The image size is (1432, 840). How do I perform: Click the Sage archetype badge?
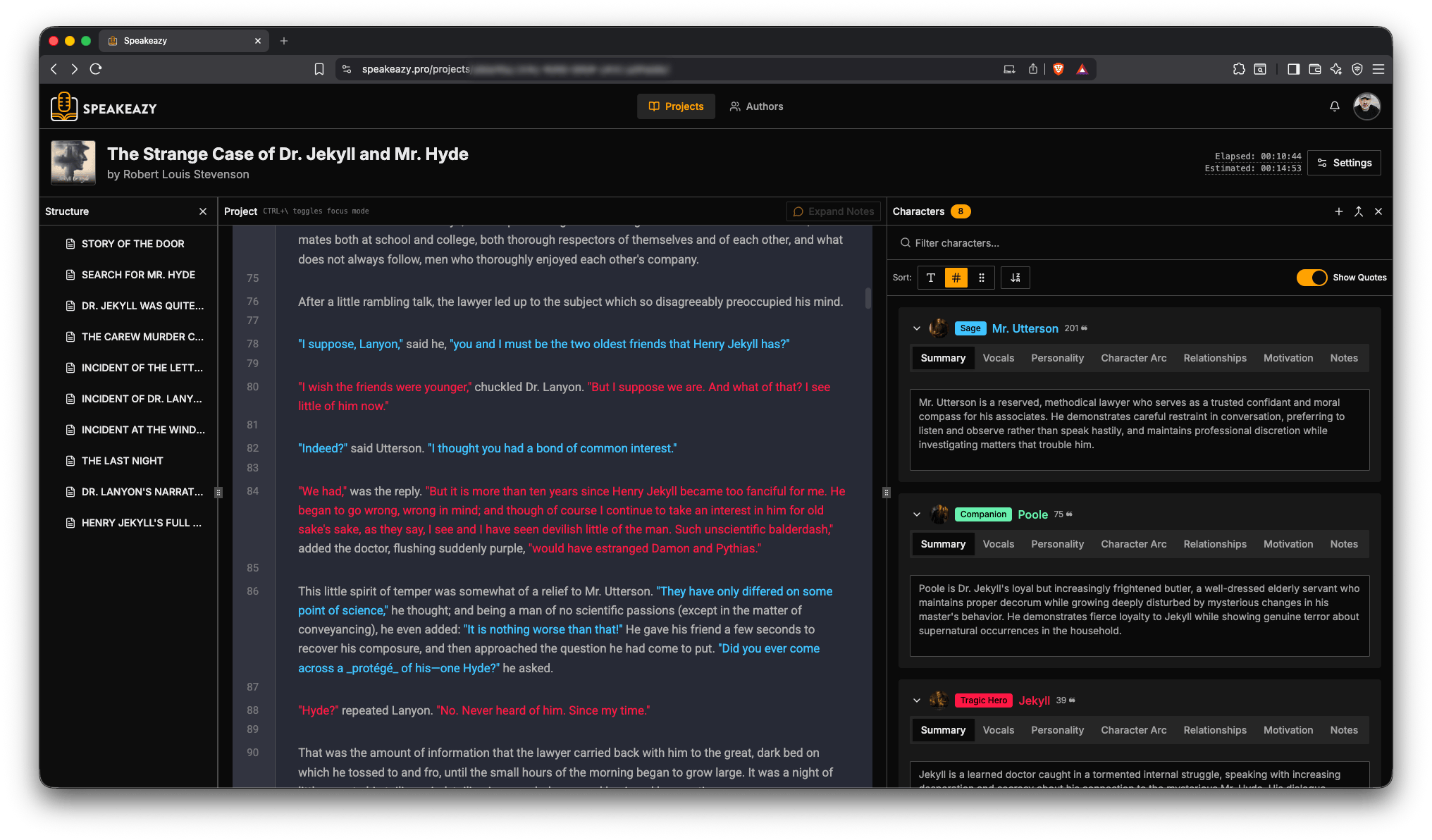point(970,328)
